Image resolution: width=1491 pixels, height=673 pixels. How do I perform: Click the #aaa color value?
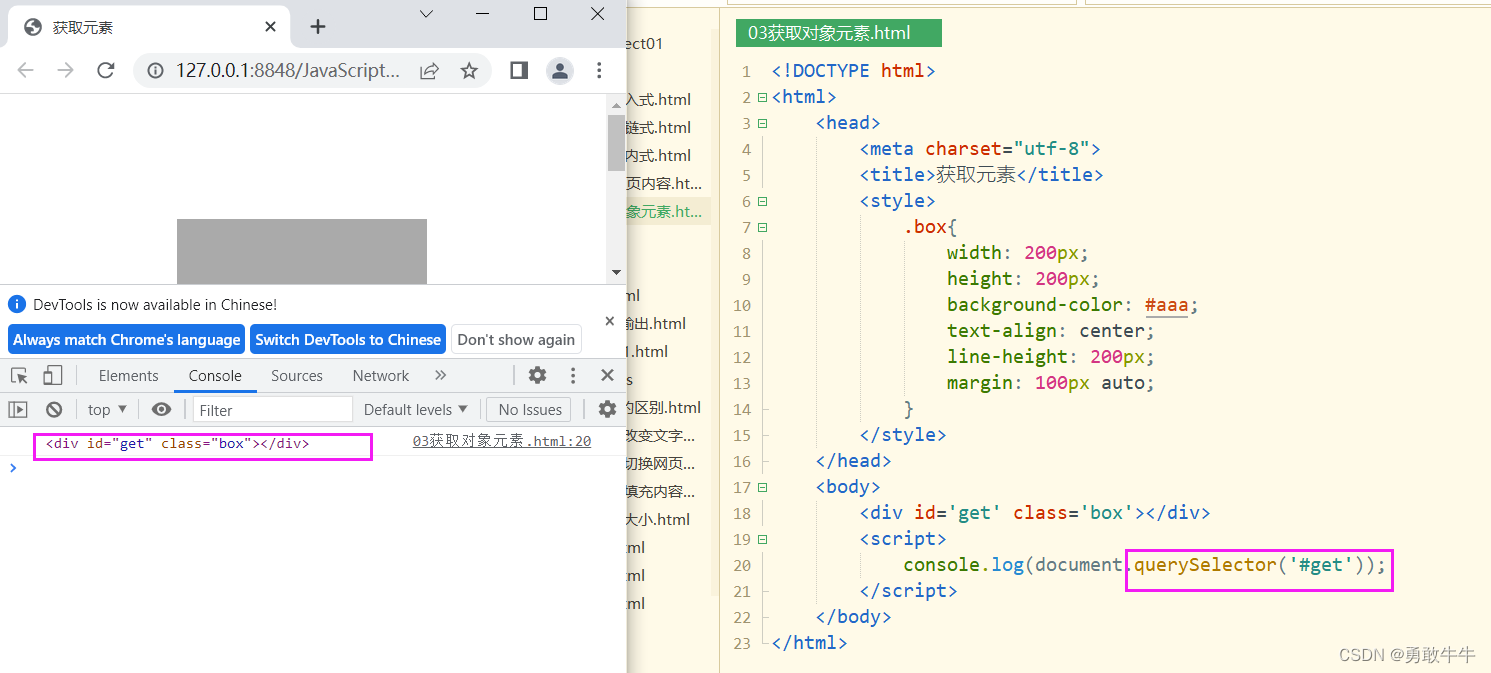(x=1166, y=305)
